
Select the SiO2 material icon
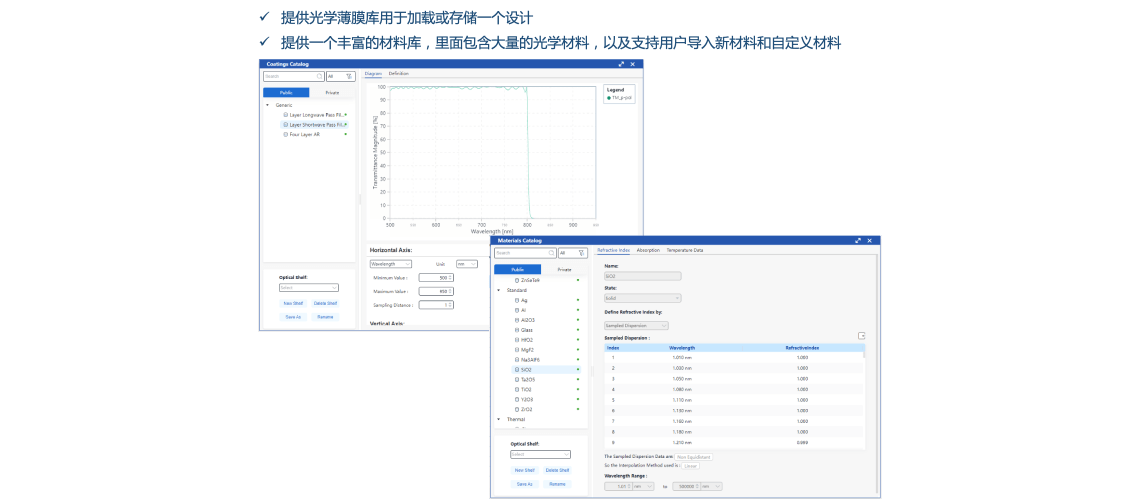(517, 369)
